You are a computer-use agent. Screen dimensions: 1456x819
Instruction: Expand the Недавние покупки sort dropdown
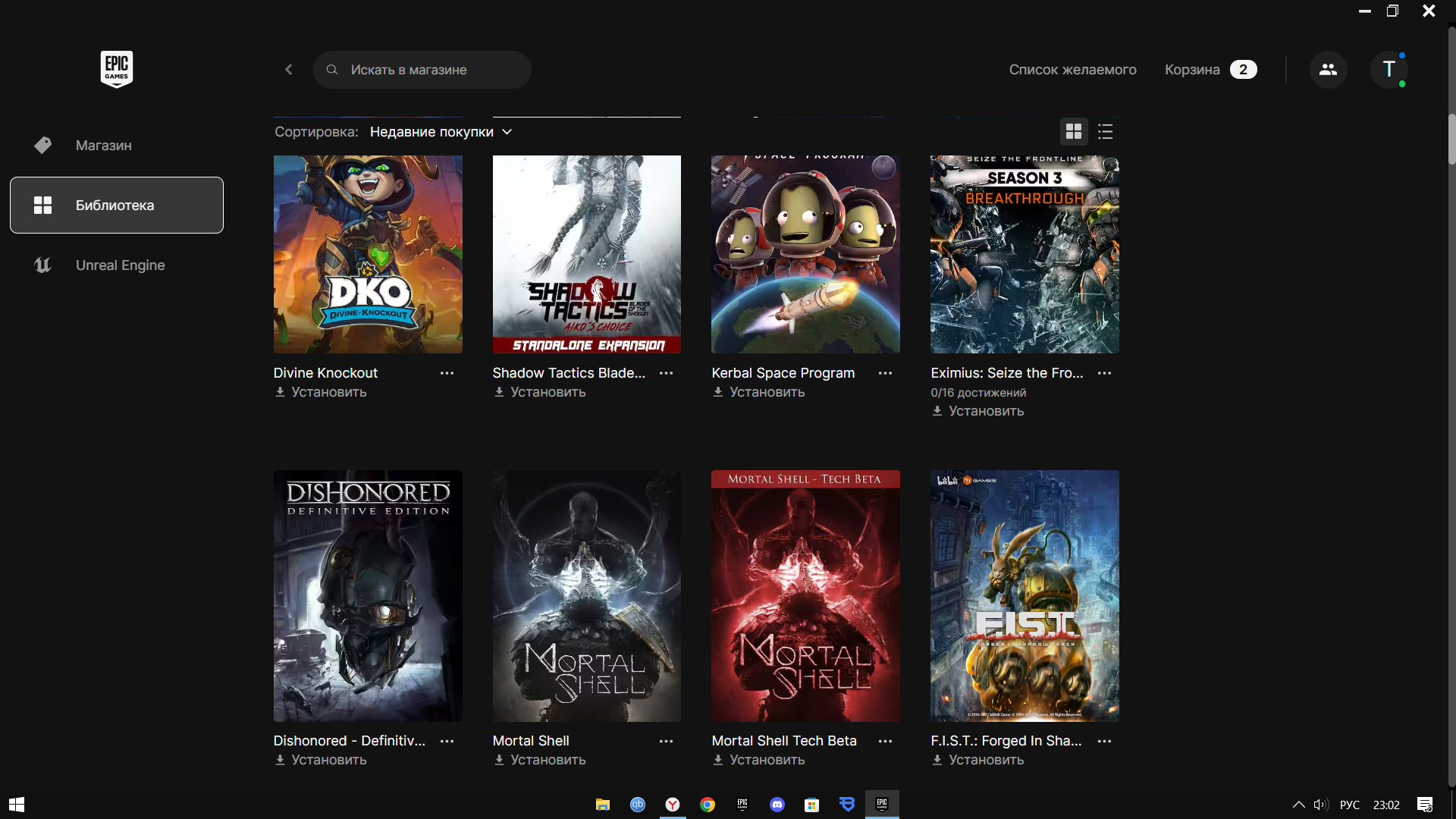(441, 132)
